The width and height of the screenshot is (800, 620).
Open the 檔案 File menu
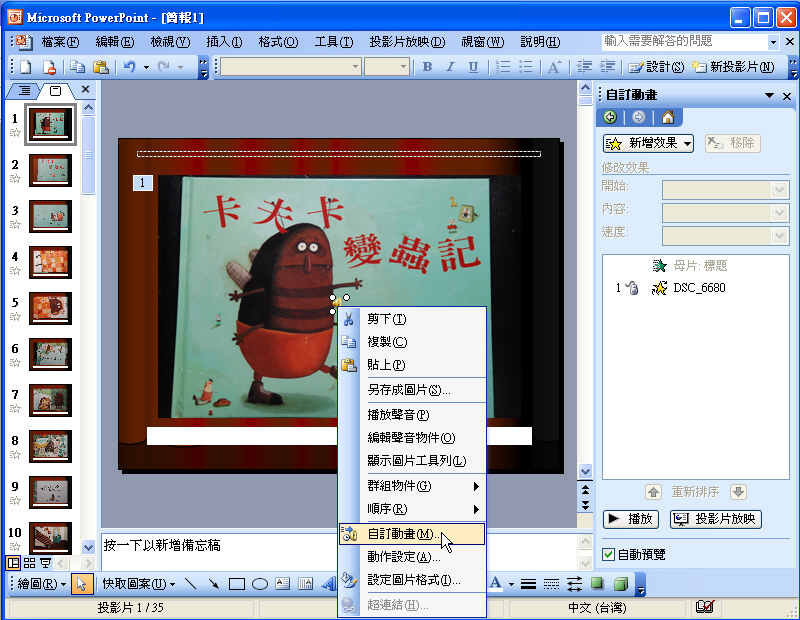(60, 42)
